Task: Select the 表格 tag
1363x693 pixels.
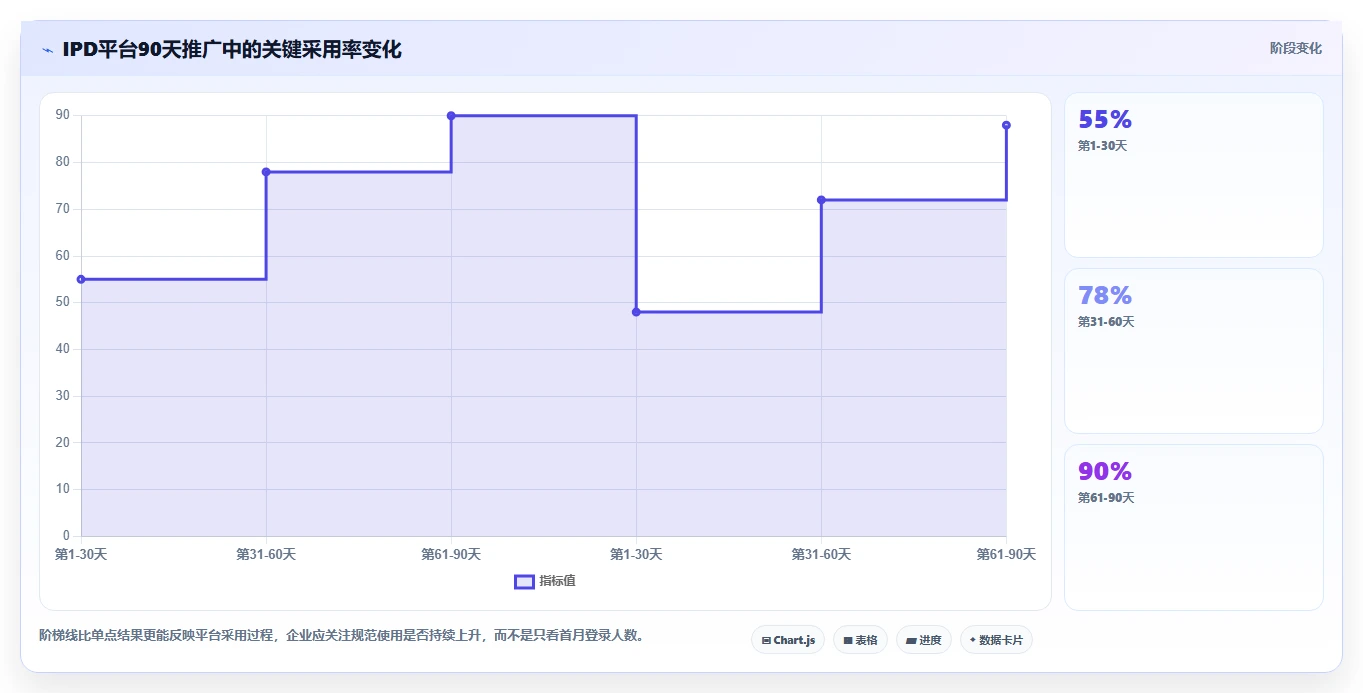Action: [x=860, y=640]
